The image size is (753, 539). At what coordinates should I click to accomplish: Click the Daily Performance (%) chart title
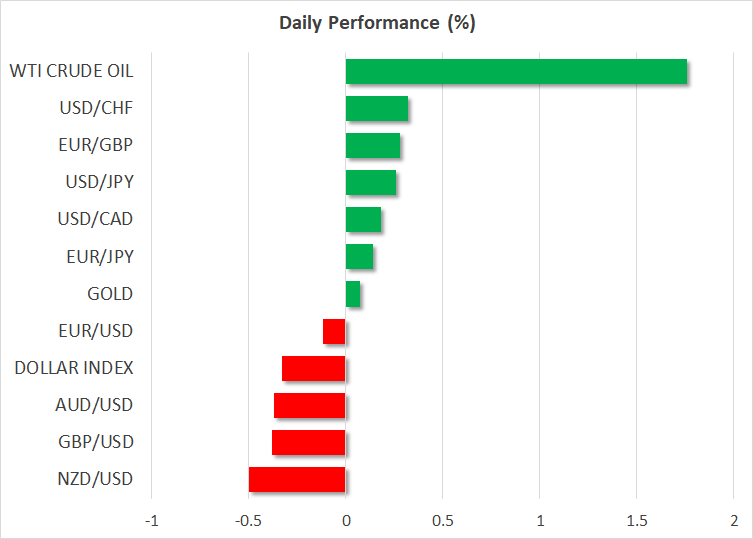coord(376,23)
